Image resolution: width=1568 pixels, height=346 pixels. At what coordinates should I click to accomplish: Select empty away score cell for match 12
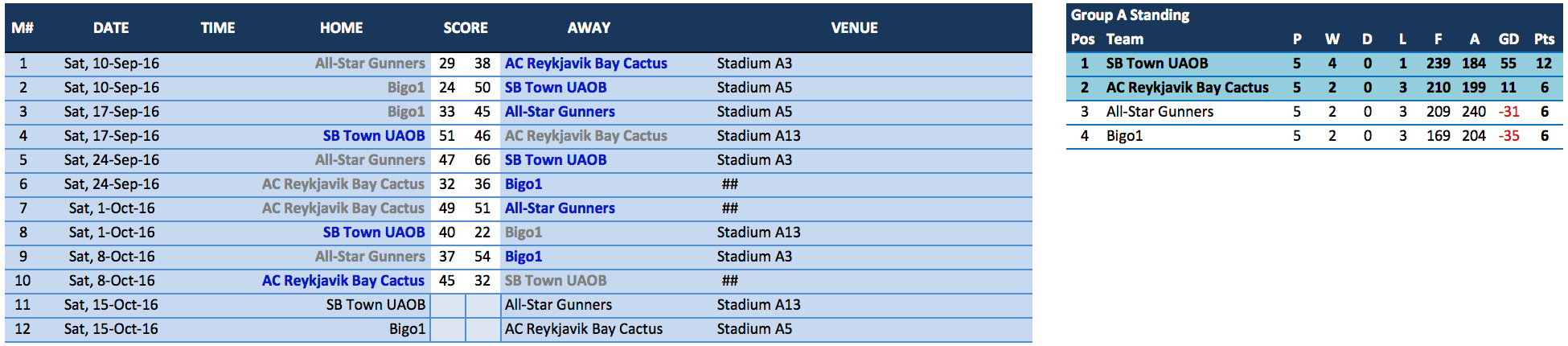(x=482, y=329)
